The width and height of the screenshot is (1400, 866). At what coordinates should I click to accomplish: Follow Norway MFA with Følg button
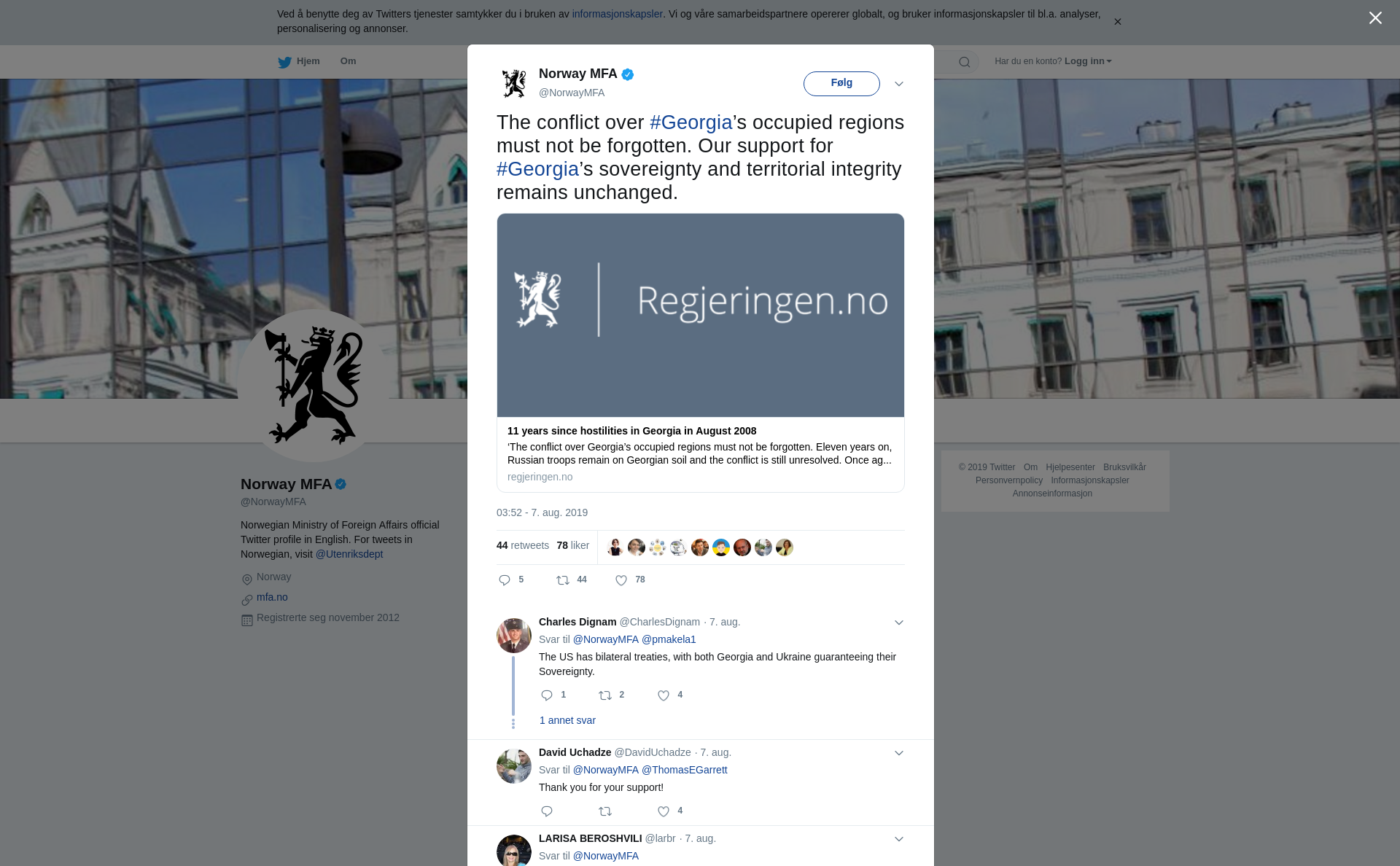[841, 84]
